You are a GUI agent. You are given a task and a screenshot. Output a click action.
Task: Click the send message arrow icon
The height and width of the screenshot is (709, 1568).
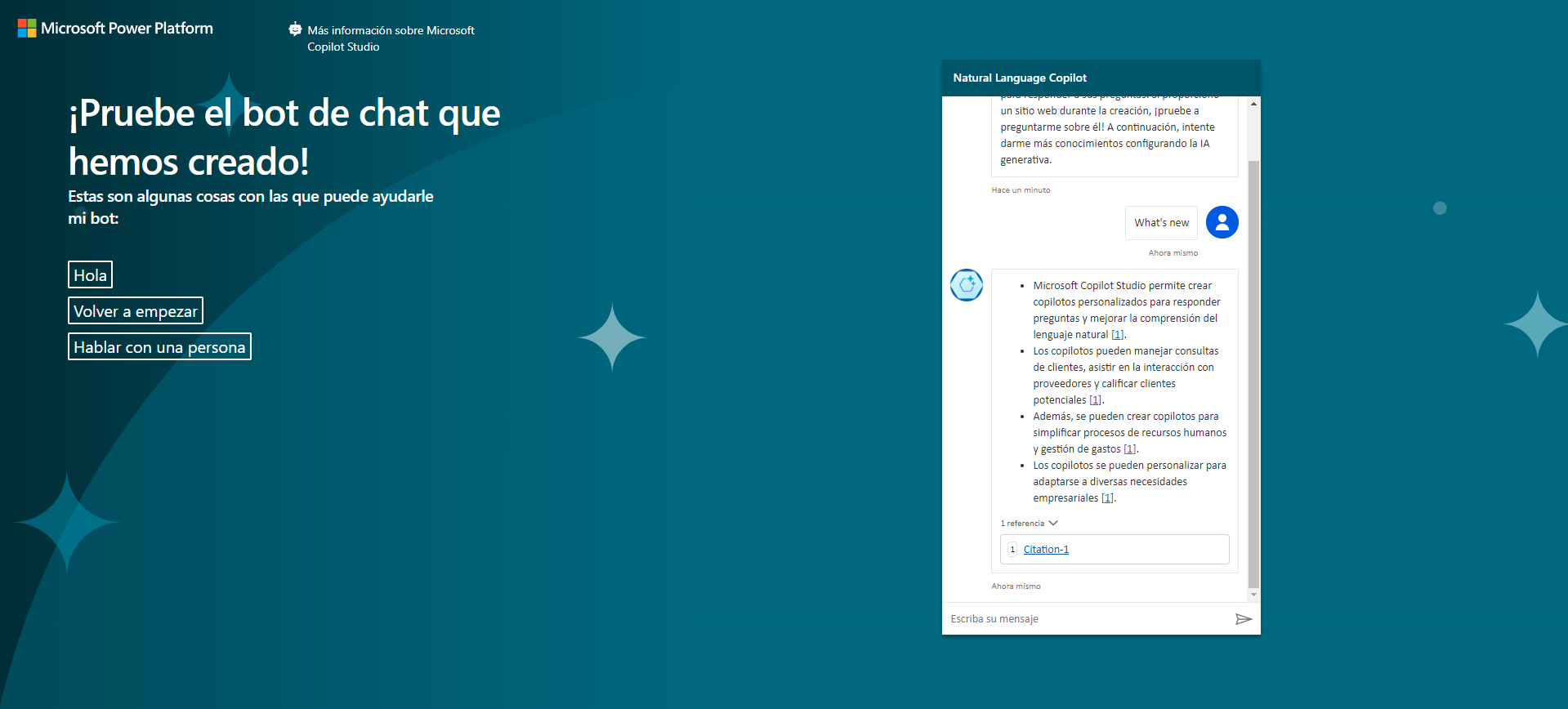point(1243,619)
